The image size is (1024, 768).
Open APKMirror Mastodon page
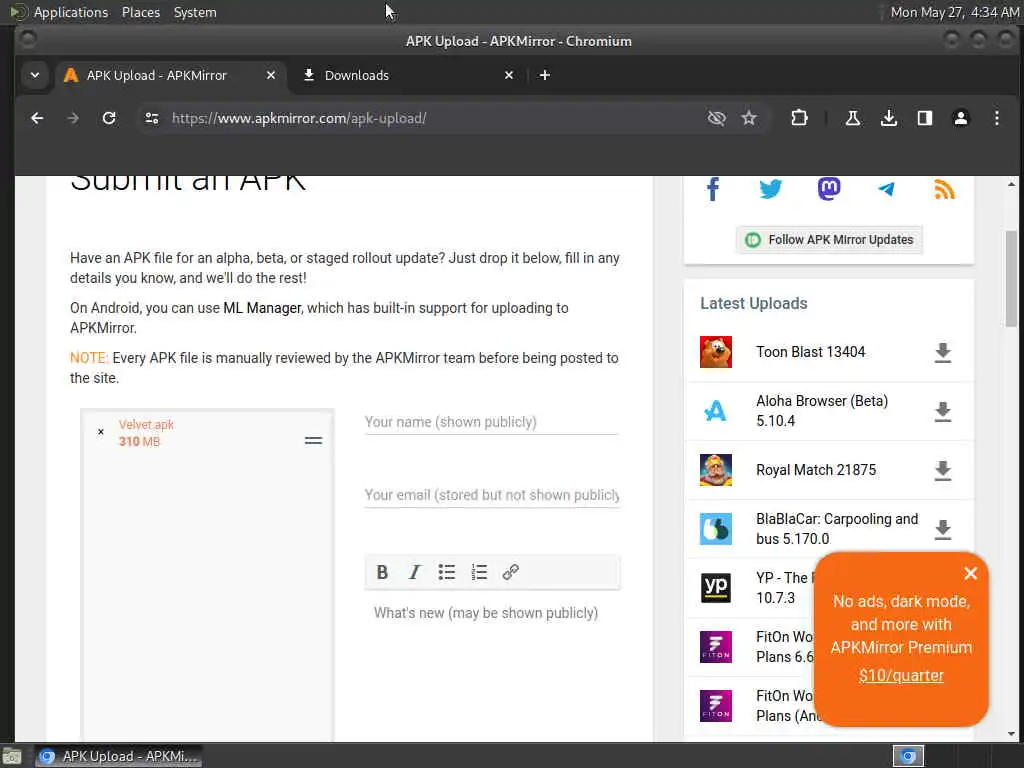[x=829, y=189]
